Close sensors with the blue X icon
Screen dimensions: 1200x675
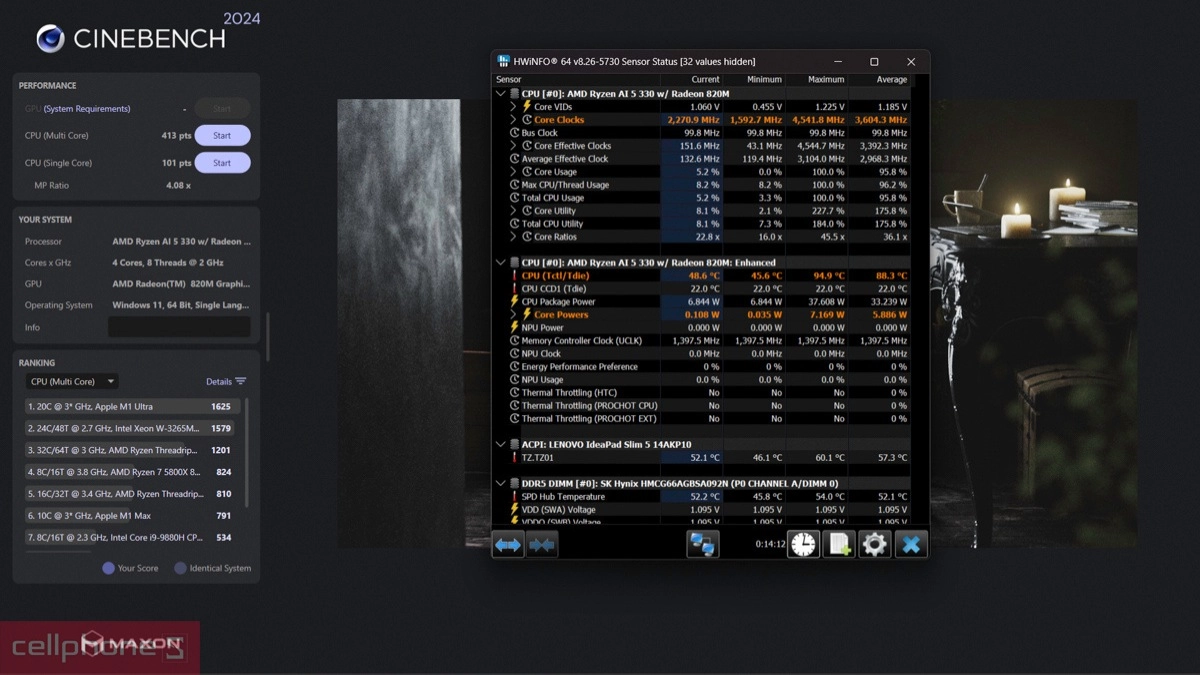pos(911,544)
